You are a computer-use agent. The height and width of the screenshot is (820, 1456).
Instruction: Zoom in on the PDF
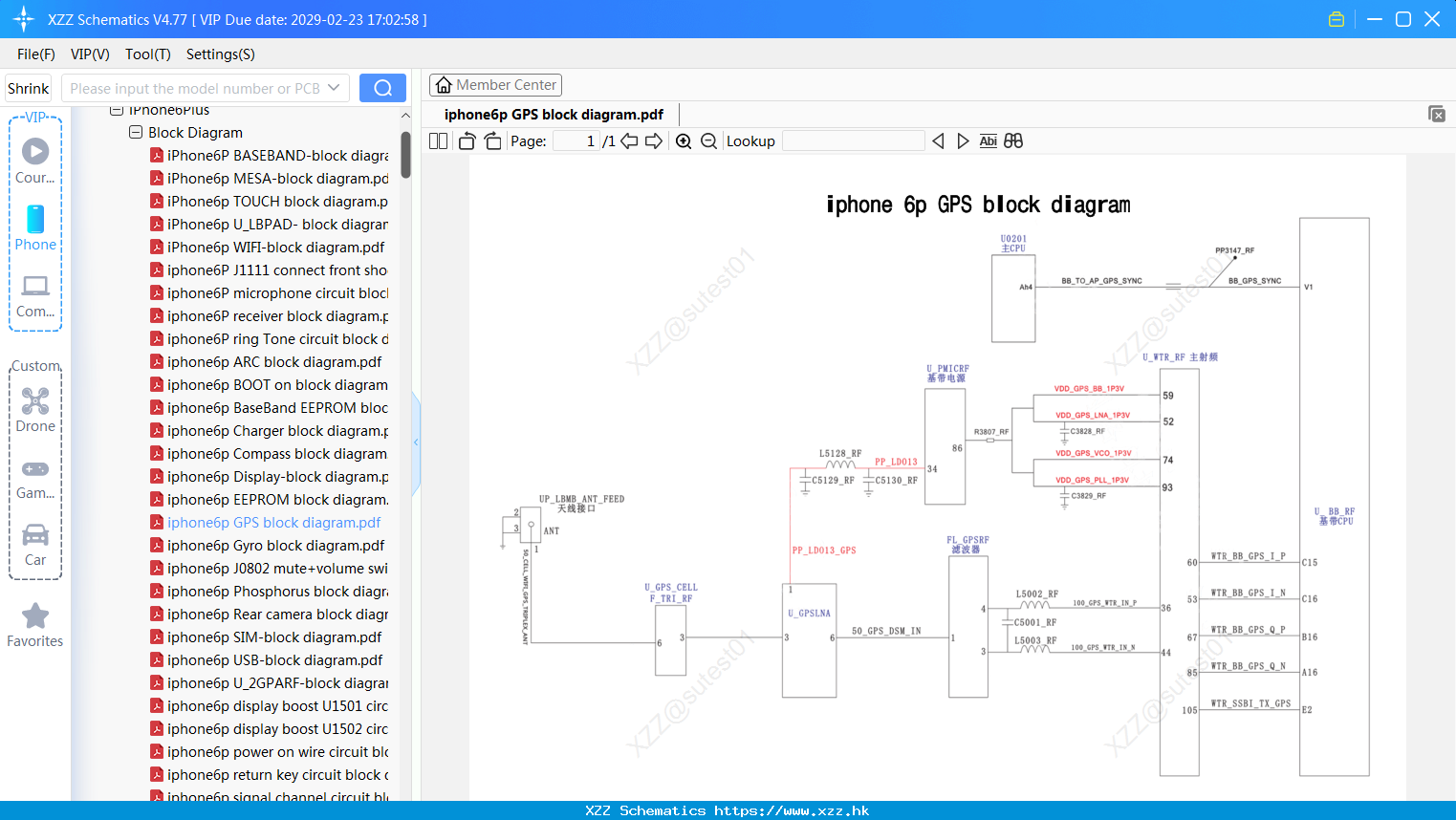point(684,141)
